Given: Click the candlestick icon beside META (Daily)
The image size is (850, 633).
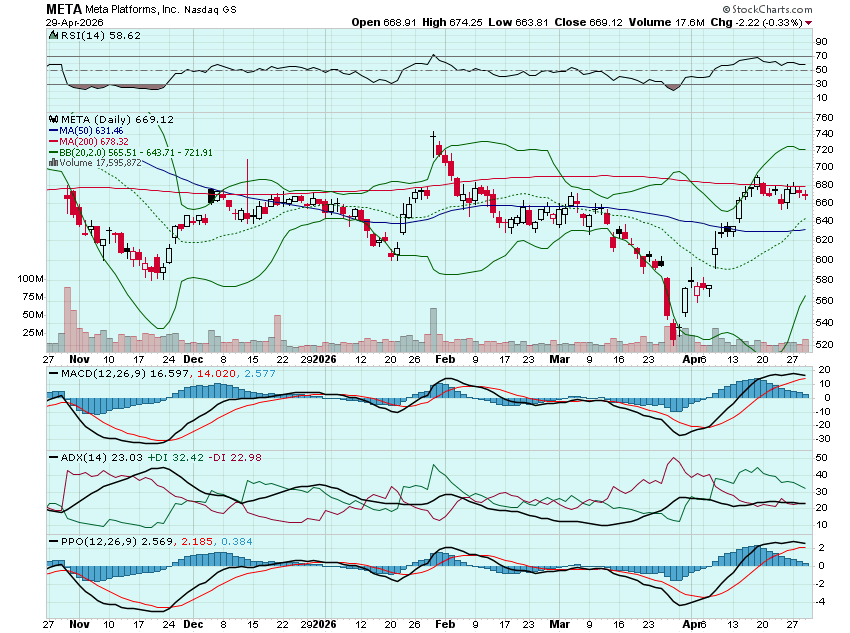Looking at the screenshot, I should (x=51, y=119).
